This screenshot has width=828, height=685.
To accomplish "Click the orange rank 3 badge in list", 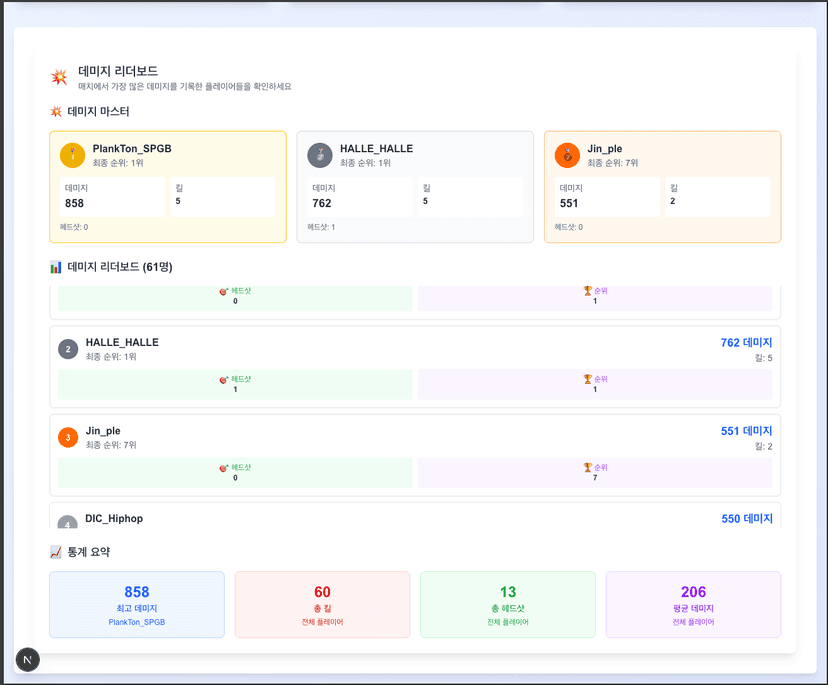I will (68, 437).
